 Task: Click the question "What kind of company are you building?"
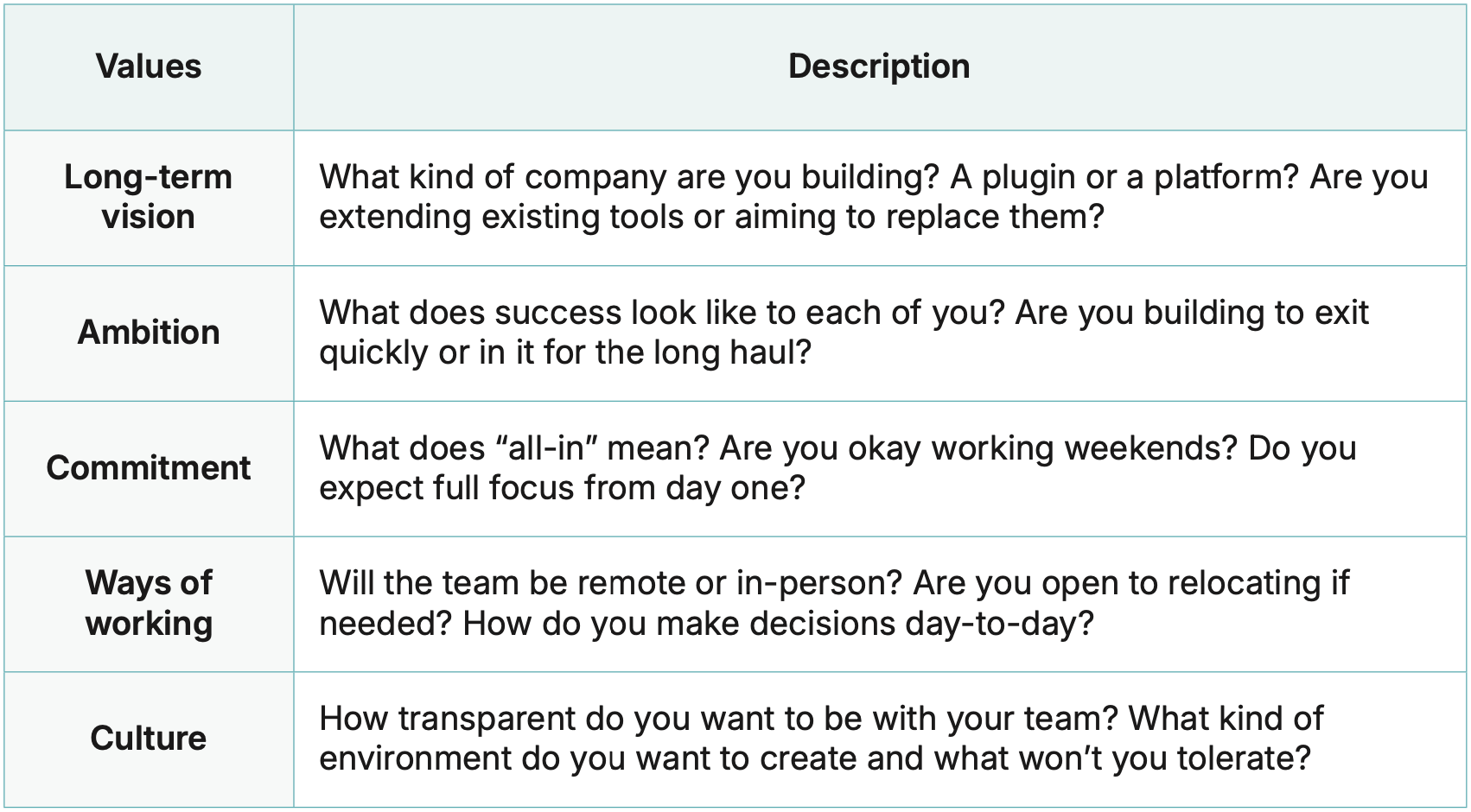pos(628,177)
